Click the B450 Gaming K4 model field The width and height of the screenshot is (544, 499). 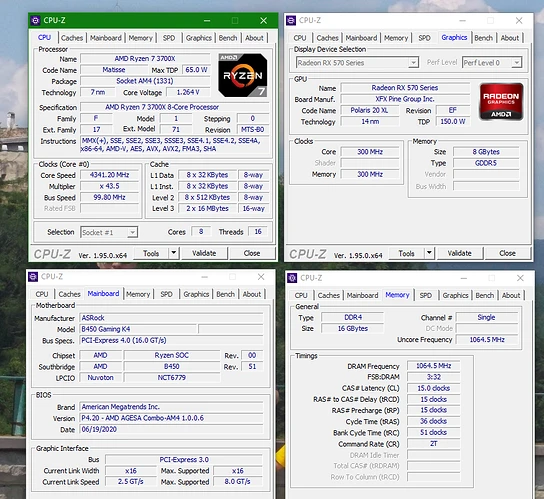(x=138, y=329)
